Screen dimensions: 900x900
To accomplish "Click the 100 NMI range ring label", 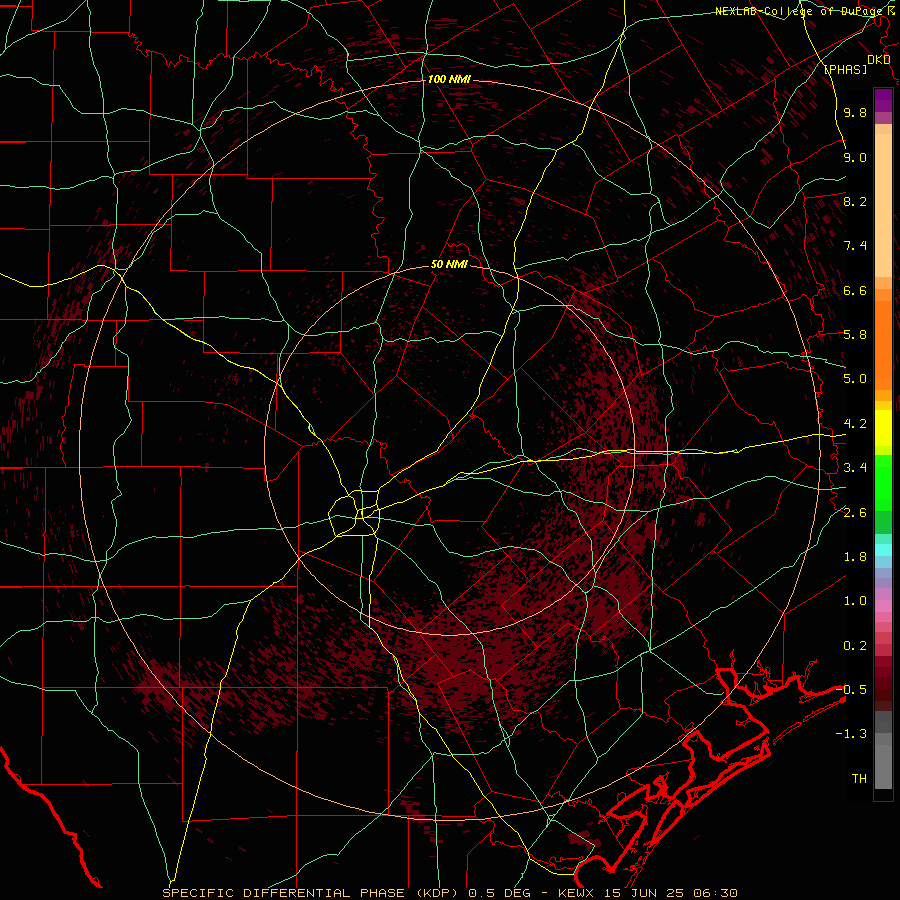I will 449,79.
